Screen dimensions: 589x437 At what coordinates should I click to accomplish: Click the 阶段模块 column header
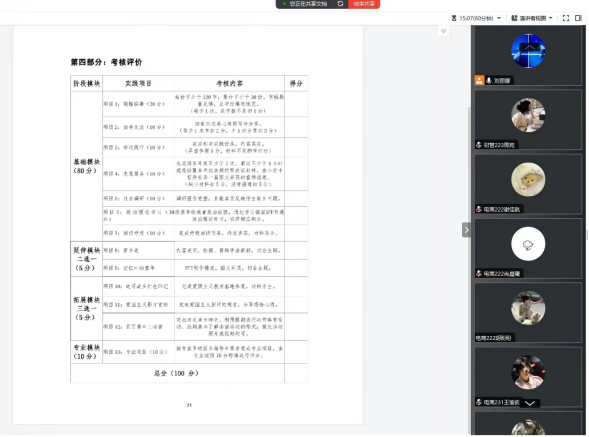click(x=86, y=83)
